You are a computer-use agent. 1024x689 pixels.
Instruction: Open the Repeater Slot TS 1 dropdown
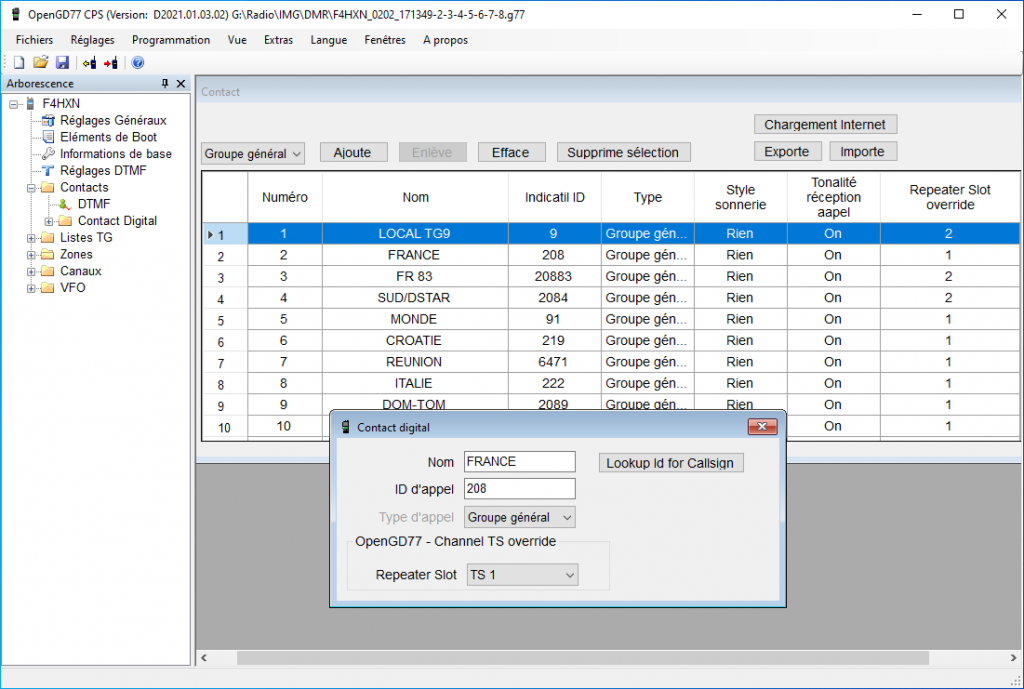point(522,575)
